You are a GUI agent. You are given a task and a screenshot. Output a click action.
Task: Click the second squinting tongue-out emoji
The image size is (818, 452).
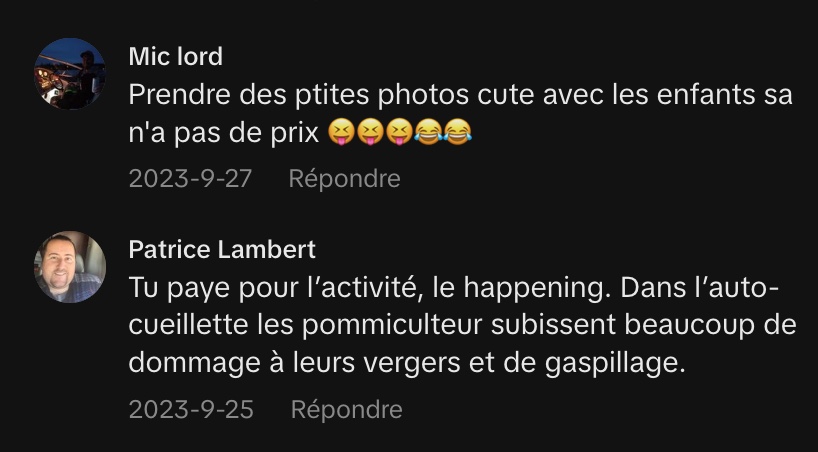pyautogui.click(x=370, y=132)
